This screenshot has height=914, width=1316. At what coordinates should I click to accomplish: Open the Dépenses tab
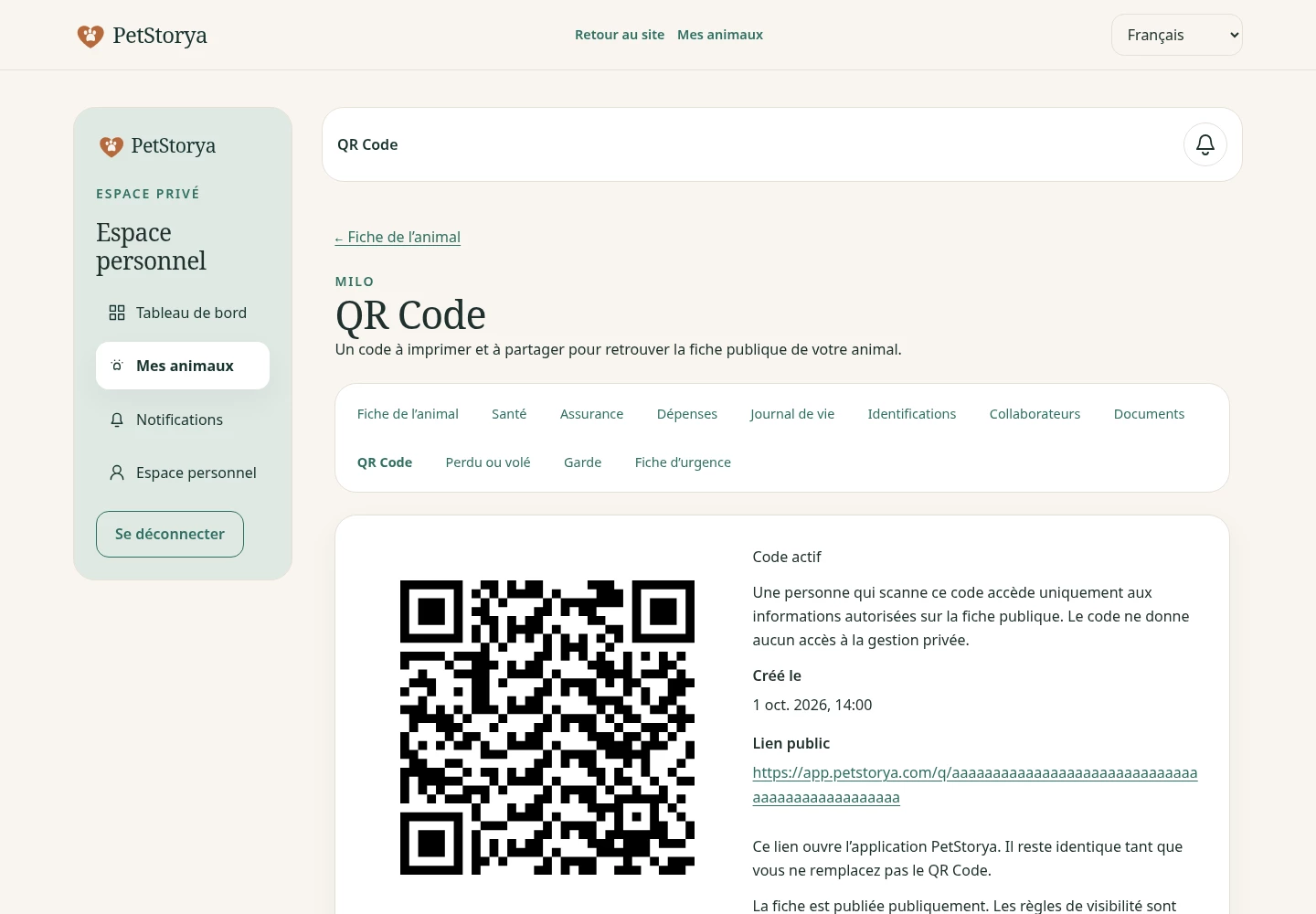coord(687,414)
